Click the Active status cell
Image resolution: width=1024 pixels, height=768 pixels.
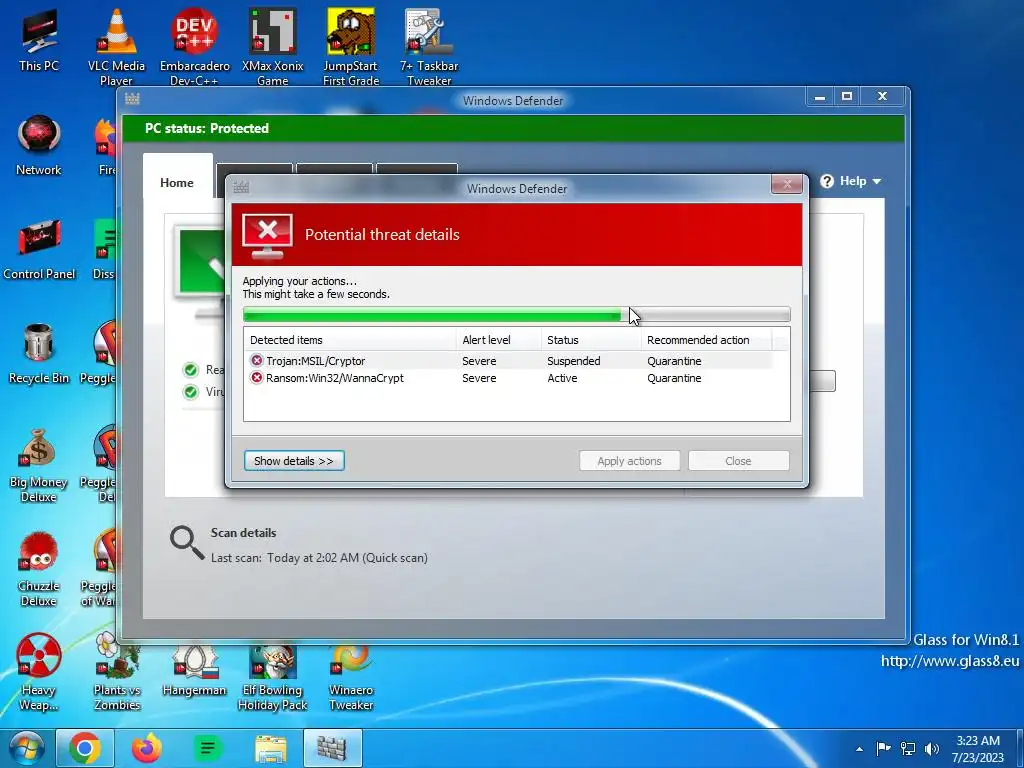click(x=562, y=378)
